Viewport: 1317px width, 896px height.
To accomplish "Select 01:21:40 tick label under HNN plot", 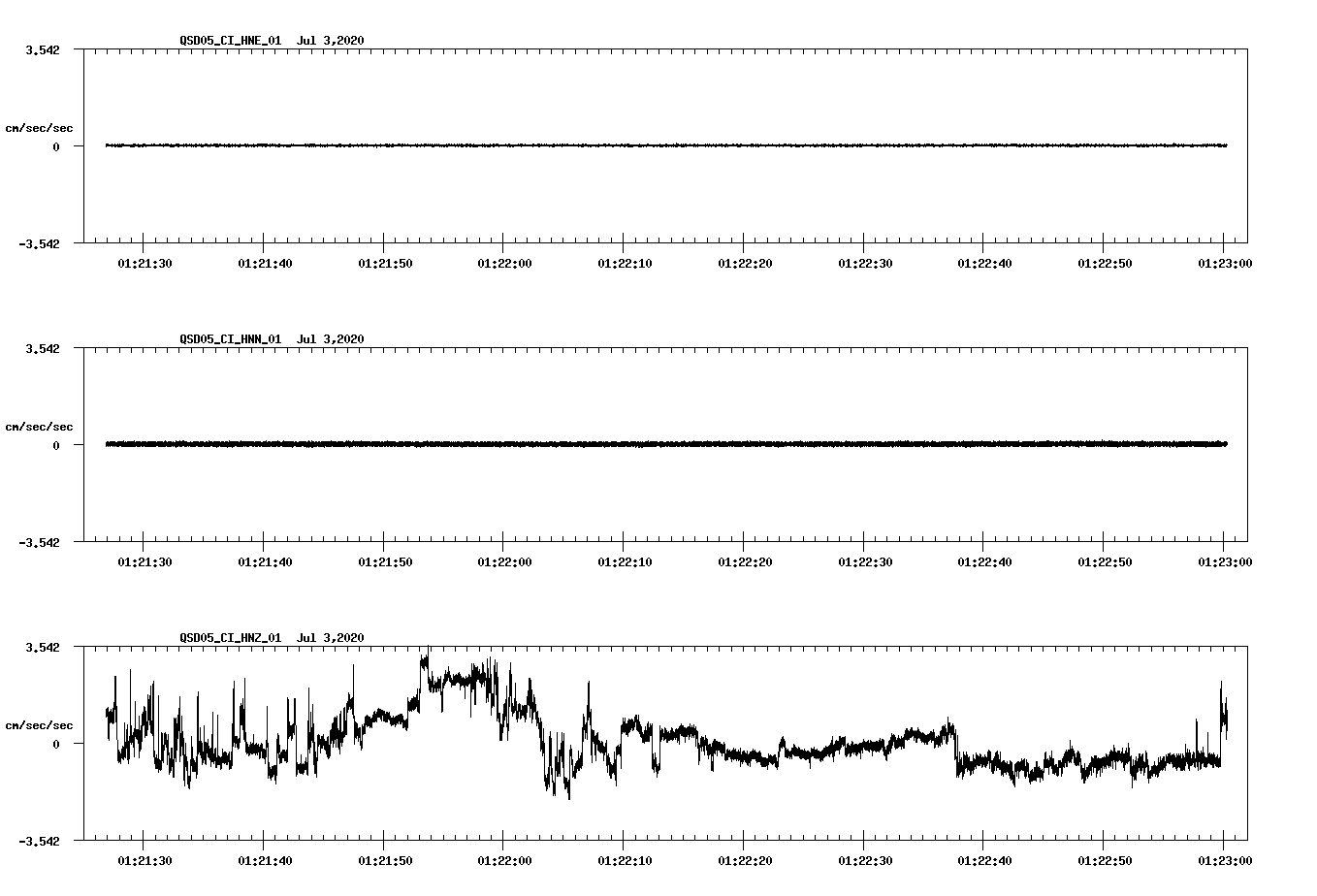I will [265, 561].
